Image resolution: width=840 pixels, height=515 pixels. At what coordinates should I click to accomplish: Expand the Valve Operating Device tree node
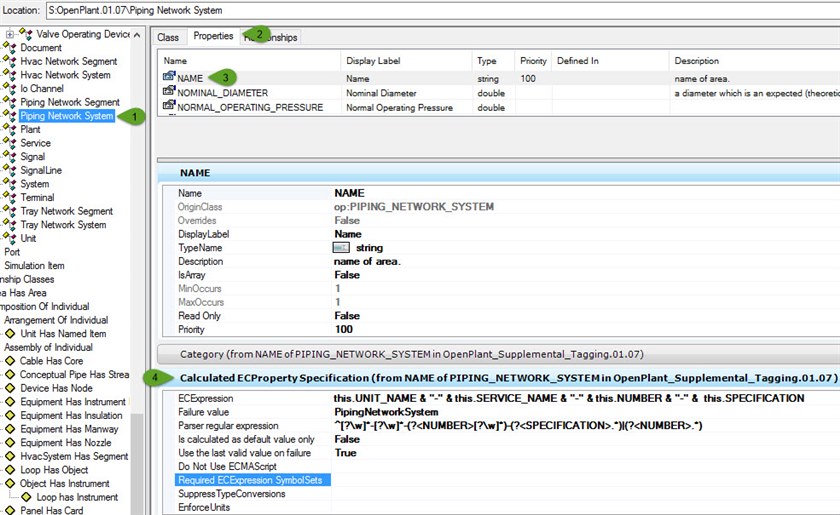pos(10,34)
